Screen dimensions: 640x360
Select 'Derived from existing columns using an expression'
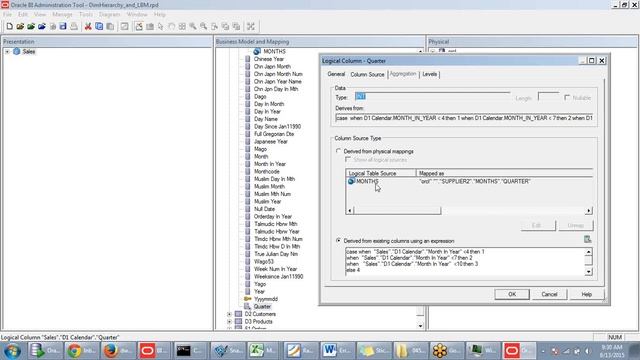pyautogui.click(x=338, y=241)
